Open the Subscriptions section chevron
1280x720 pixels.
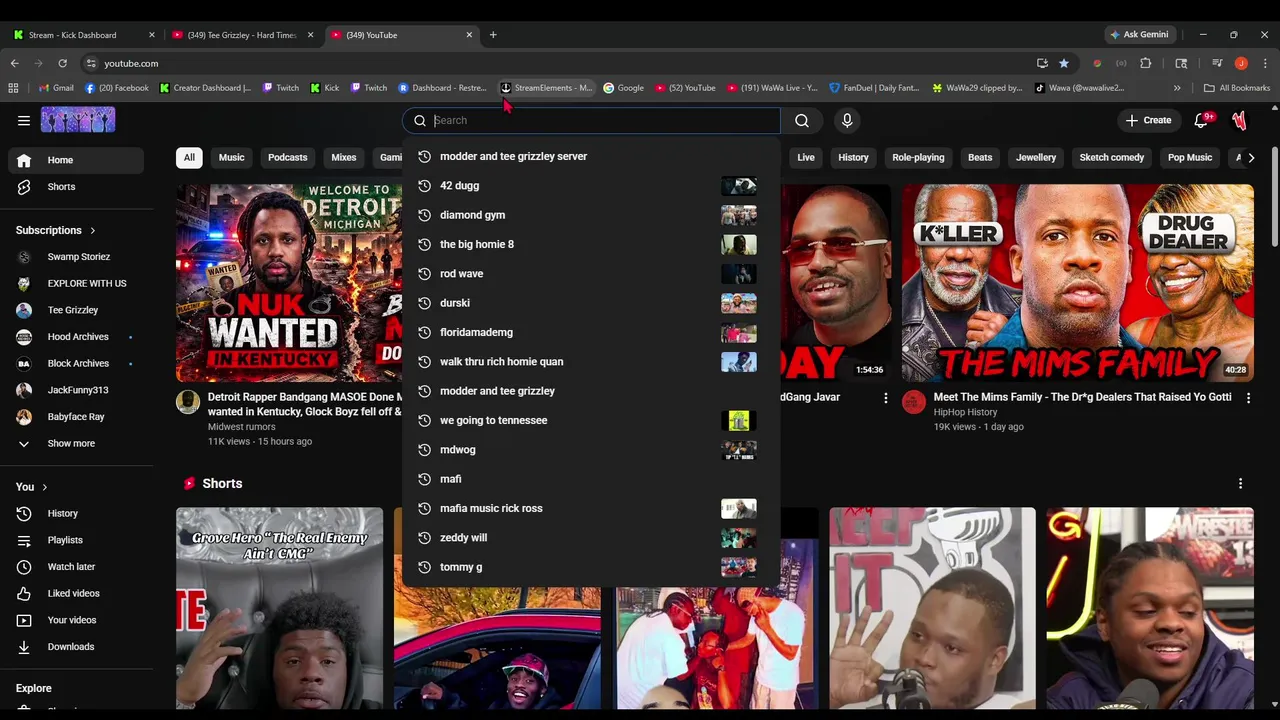93,231
